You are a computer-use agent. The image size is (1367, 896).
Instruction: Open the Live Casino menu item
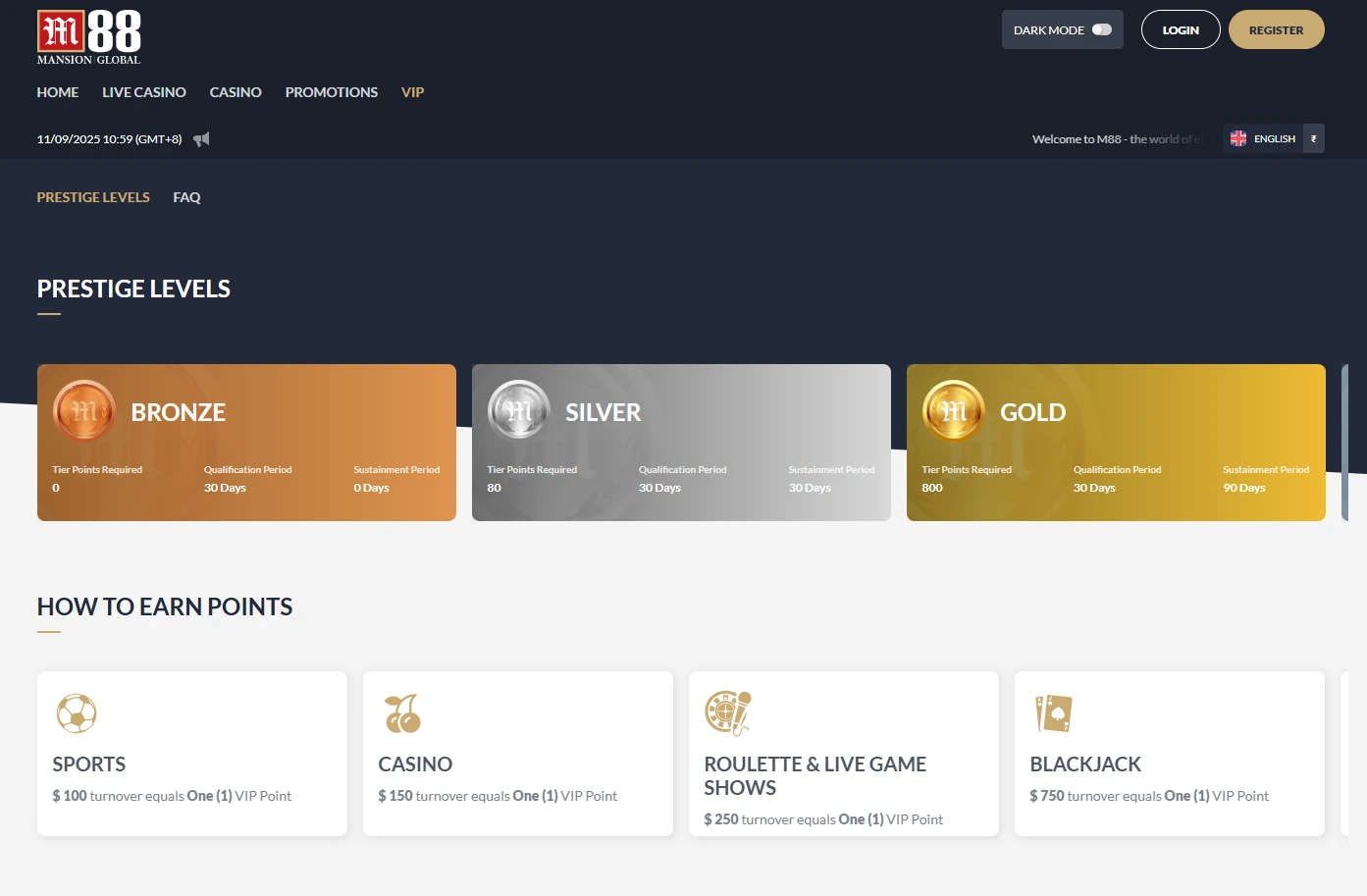[144, 92]
